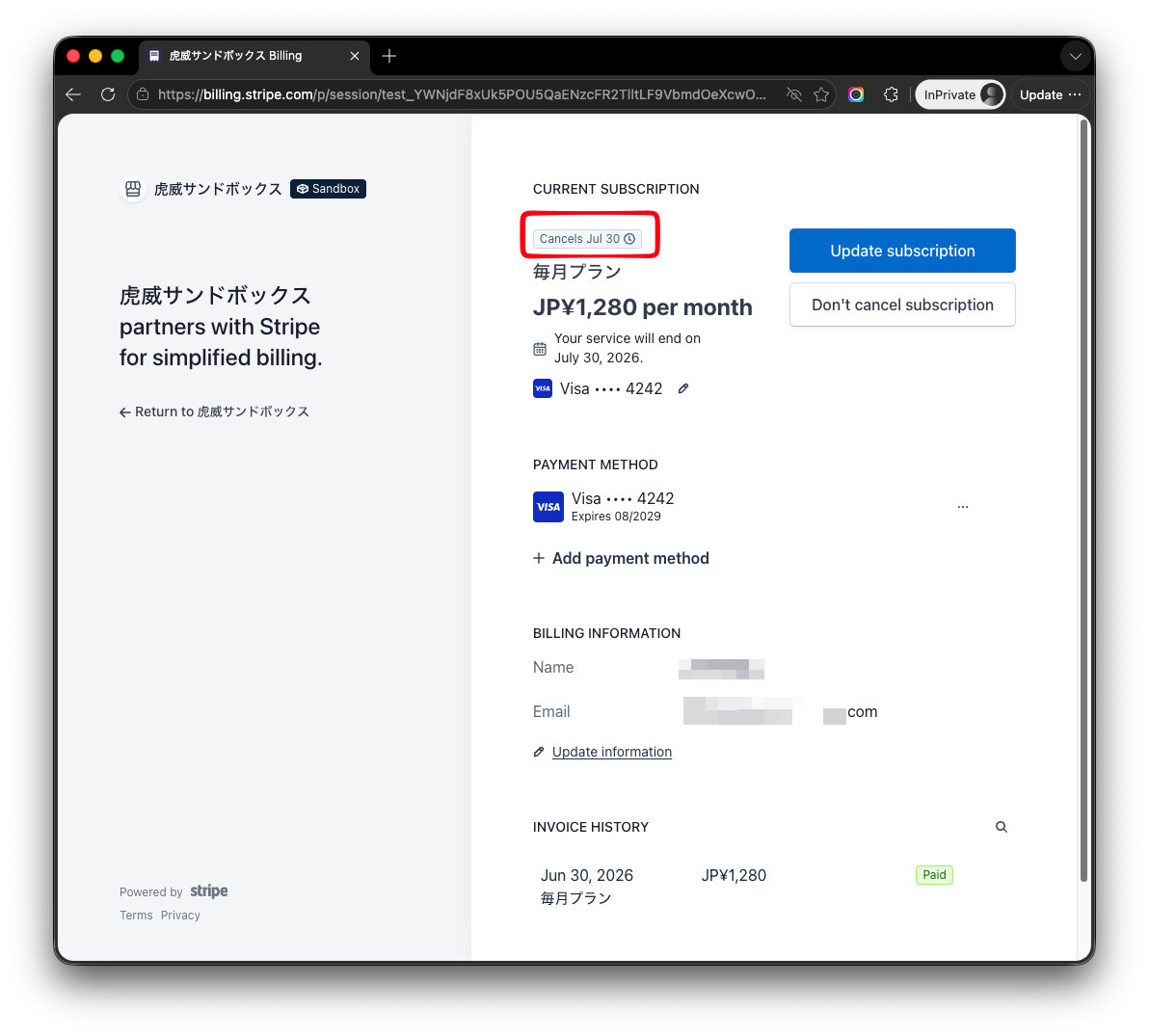Click Add payment method
Screen dimensions: 1149x1036
[621, 558]
